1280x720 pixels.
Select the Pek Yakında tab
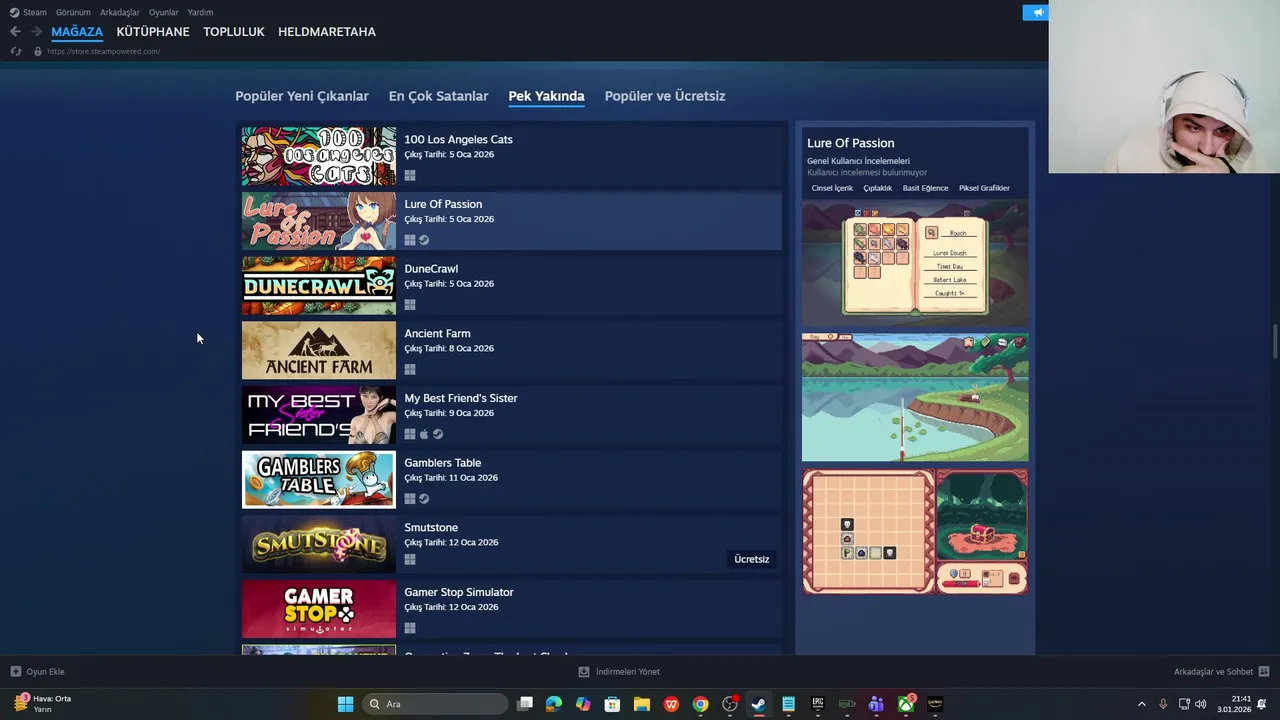pyautogui.click(x=546, y=96)
